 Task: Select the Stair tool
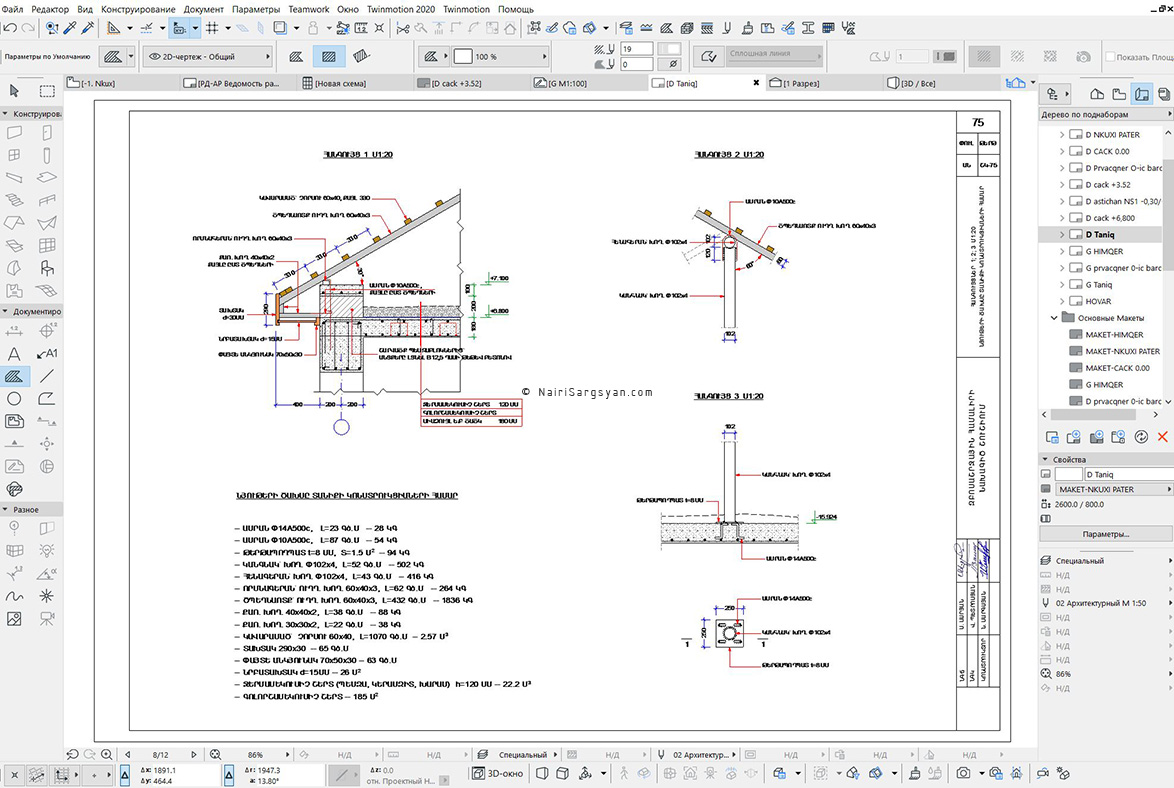click(14, 200)
